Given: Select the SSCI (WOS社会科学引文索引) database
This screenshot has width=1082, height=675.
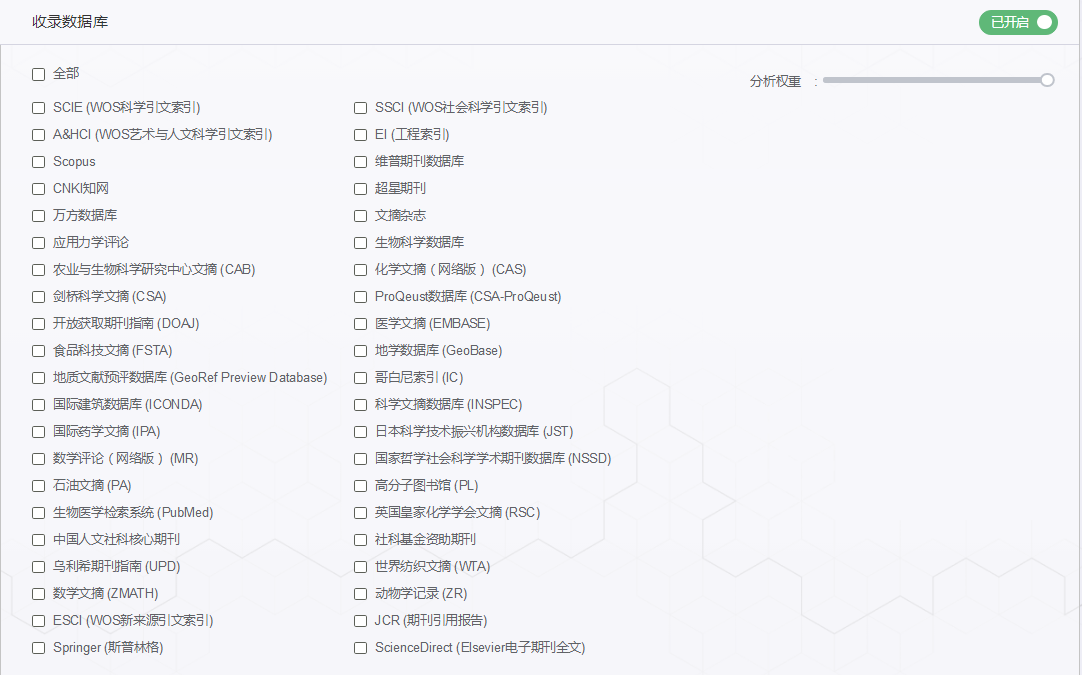Looking at the screenshot, I should [x=360, y=107].
